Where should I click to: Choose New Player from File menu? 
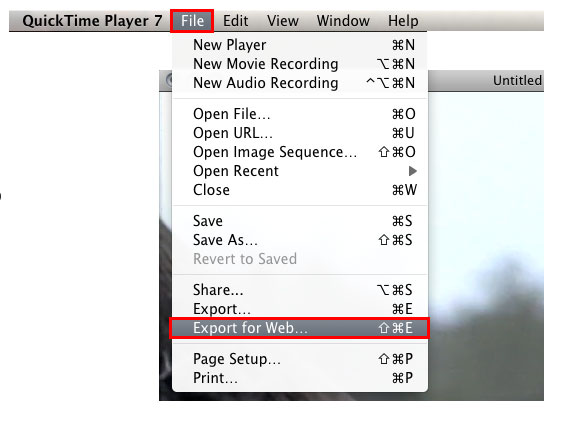pos(300,45)
